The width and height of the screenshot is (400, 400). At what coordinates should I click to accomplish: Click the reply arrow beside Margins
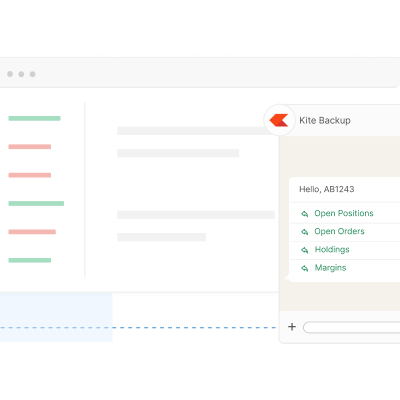coord(305,268)
